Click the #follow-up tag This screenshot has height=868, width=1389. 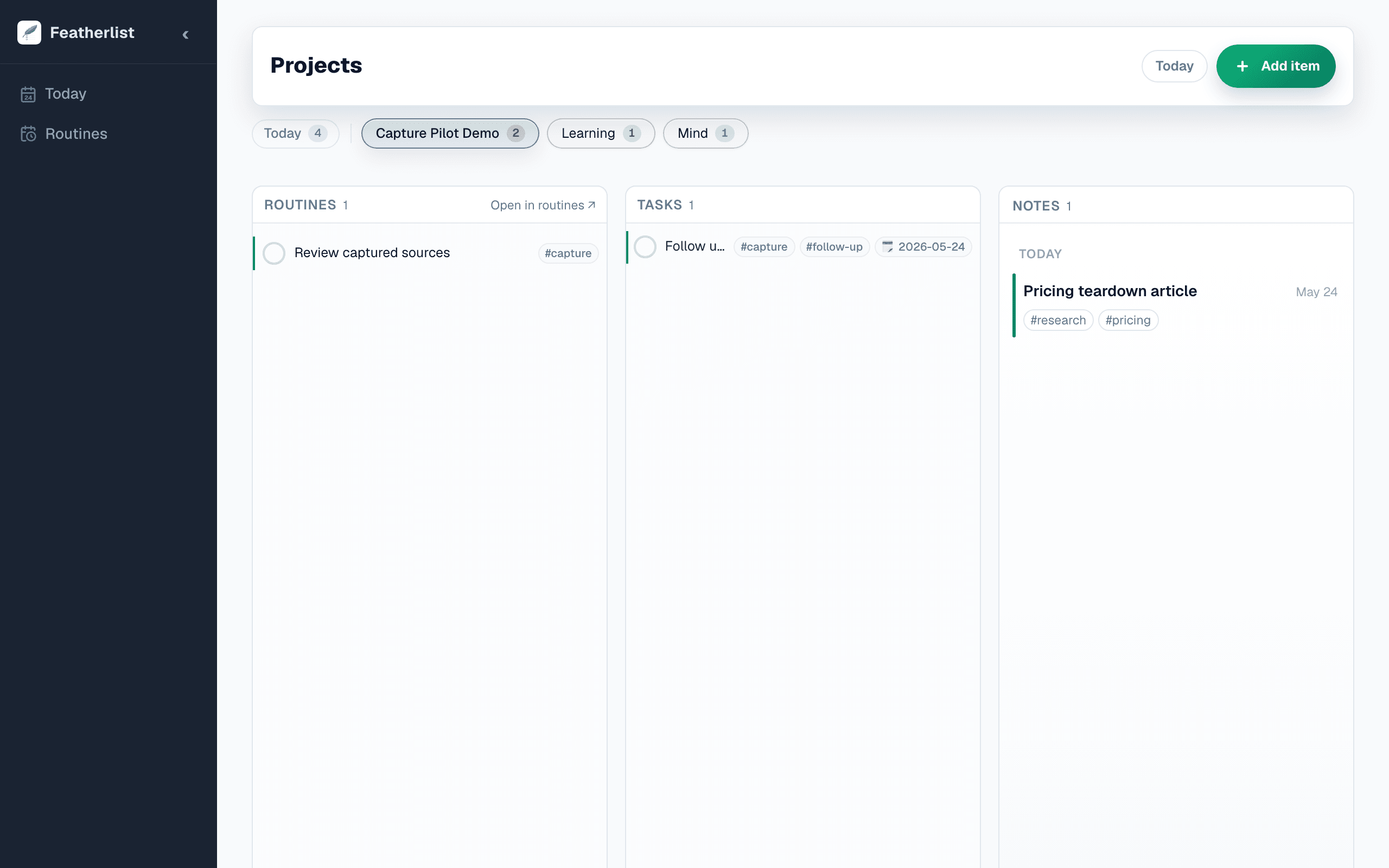click(834, 247)
